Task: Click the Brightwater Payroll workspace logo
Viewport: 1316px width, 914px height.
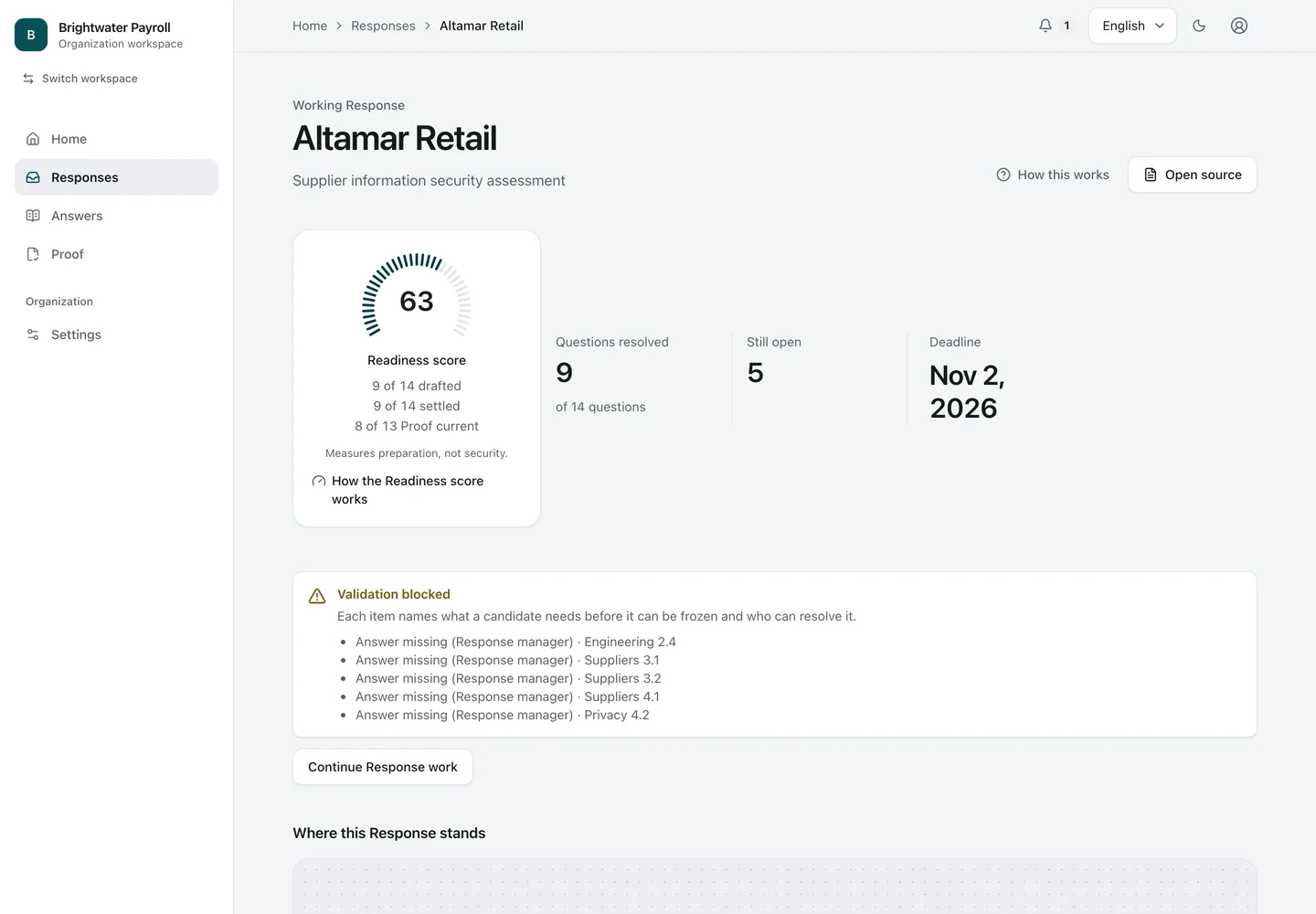Action: [31, 35]
